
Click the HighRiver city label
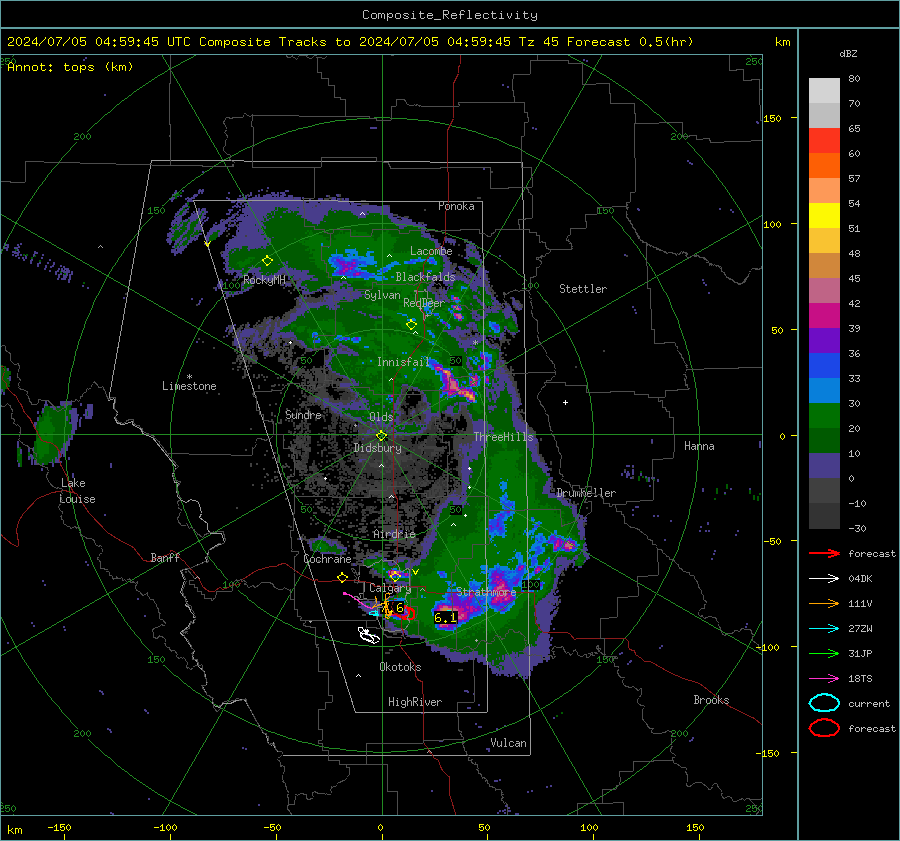pyautogui.click(x=415, y=702)
